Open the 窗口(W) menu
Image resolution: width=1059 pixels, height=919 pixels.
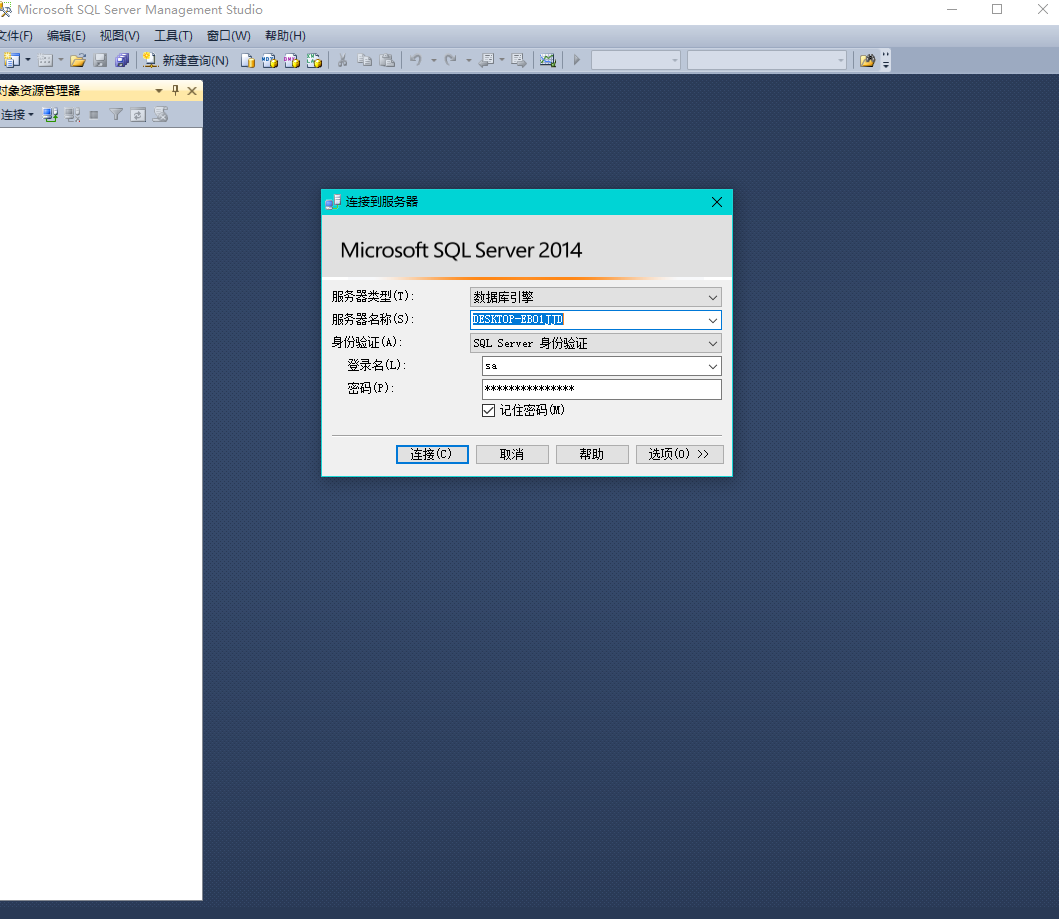tap(228, 36)
